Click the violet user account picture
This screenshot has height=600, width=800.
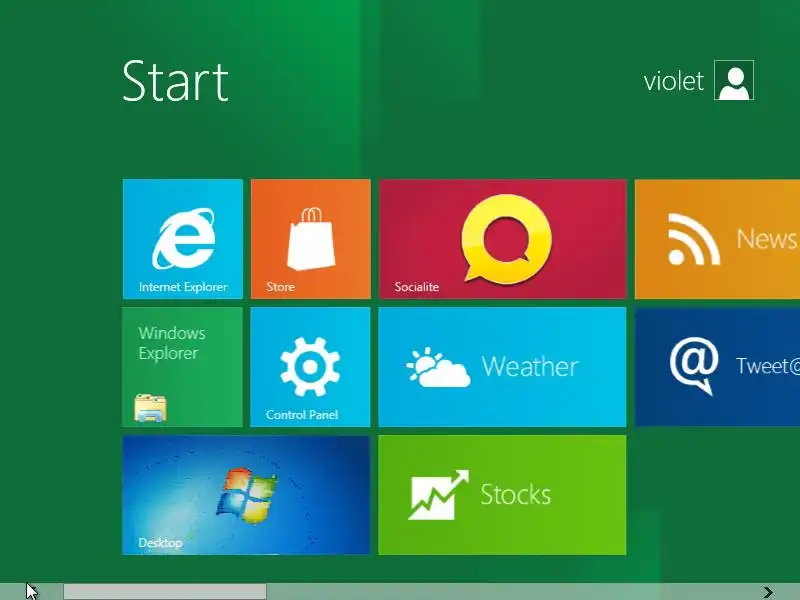tap(734, 80)
